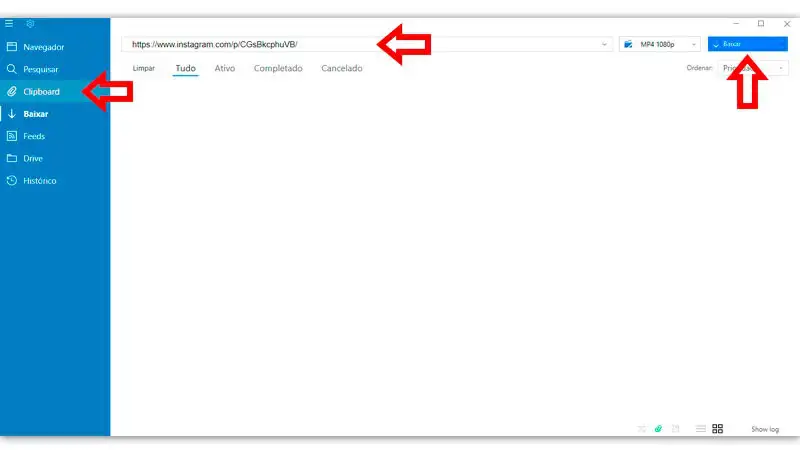
Task: Toggle the shuffle icon in bottom bar
Action: tap(641, 429)
